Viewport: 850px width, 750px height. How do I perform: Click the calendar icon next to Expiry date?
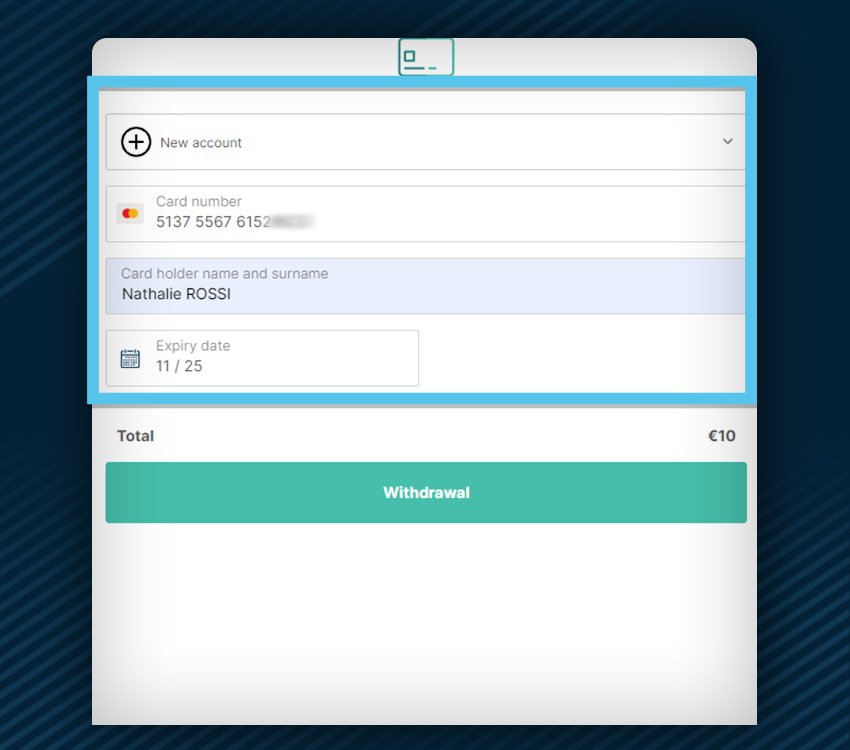130,358
